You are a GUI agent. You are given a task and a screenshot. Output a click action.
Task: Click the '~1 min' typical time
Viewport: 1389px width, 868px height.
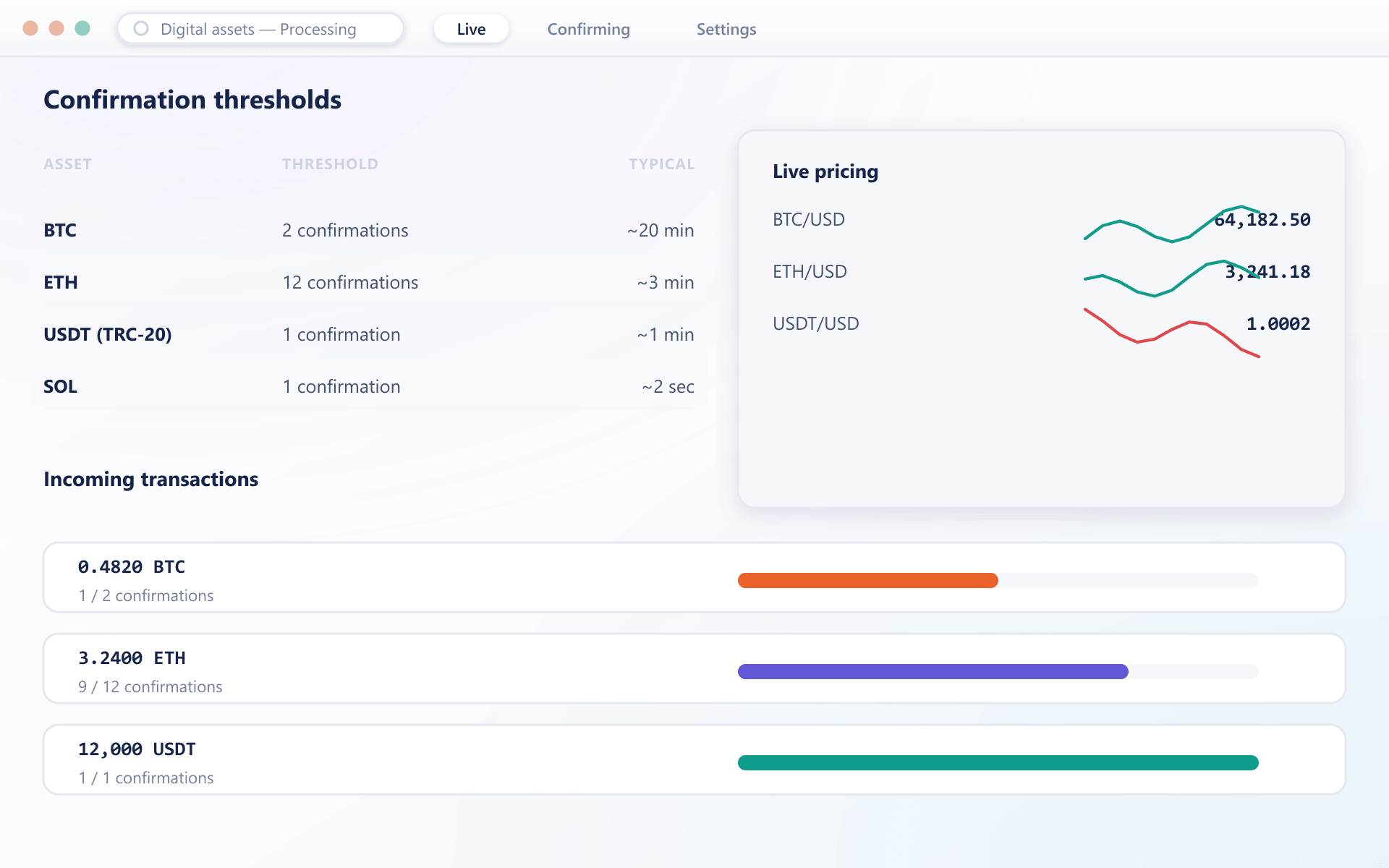tap(666, 334)
